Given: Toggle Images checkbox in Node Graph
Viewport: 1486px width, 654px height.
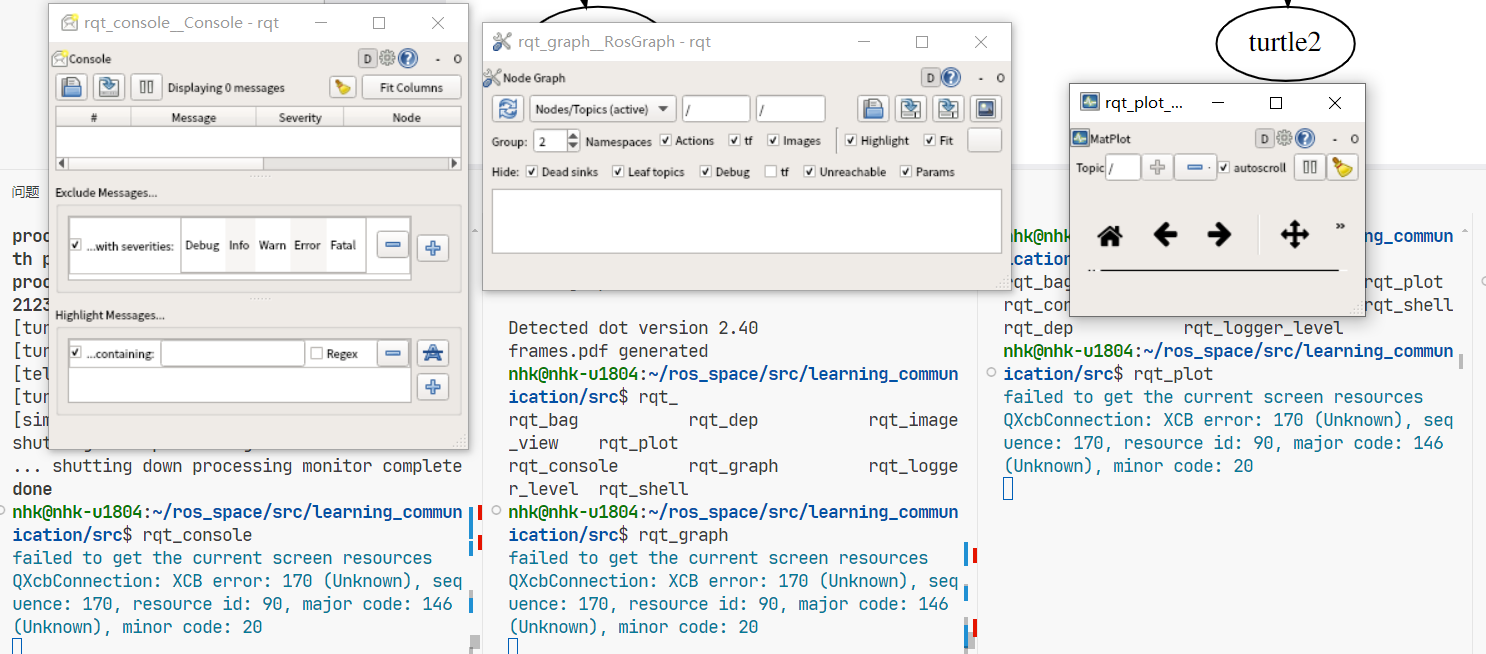Looking at the screenshot, I should coord(774,141).
